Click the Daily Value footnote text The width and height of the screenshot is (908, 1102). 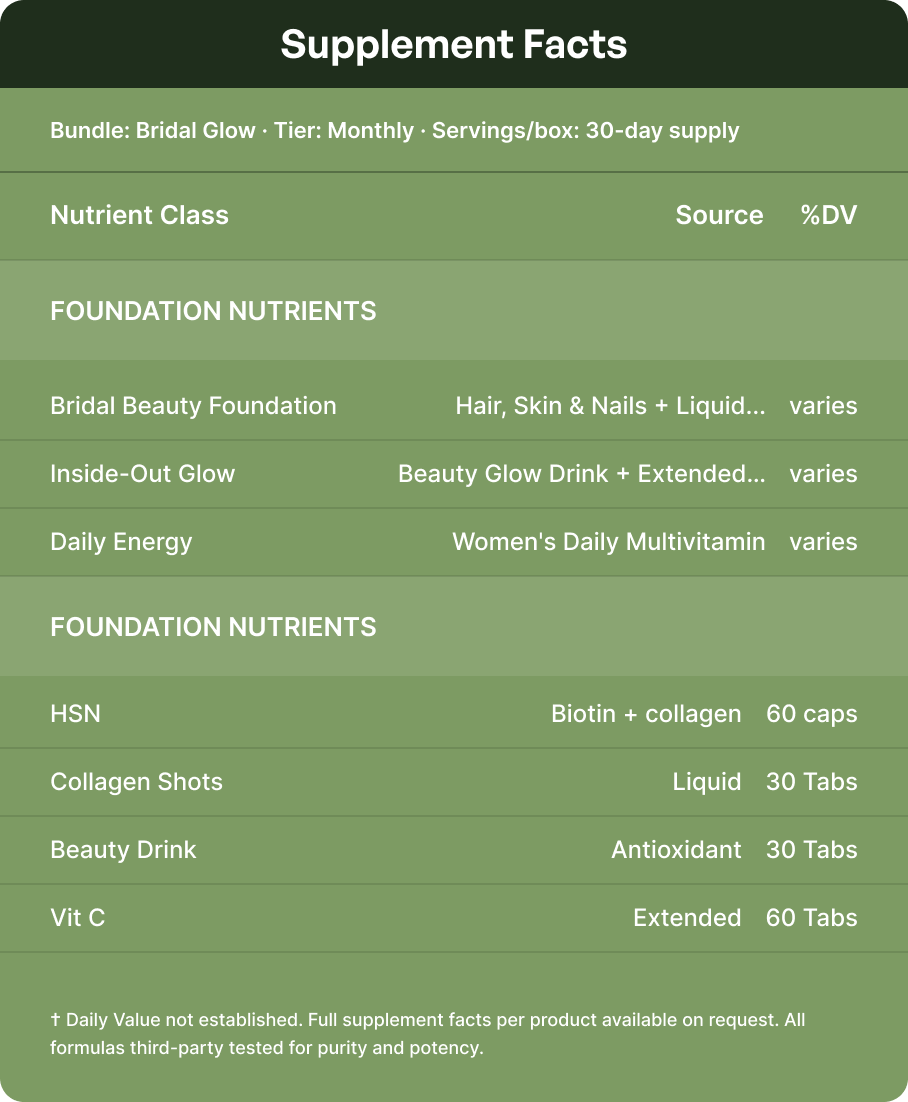click(427, 1034)
